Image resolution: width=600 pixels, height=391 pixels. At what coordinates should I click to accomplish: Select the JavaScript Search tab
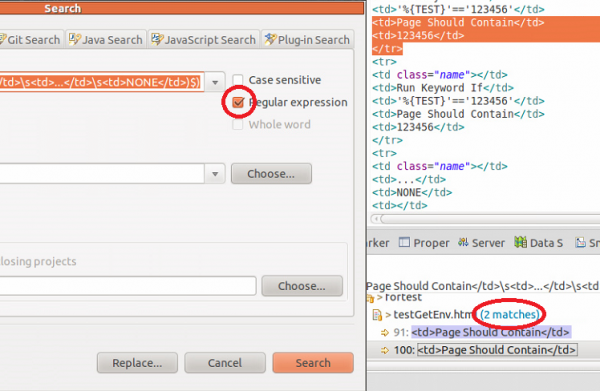point(204,39)
